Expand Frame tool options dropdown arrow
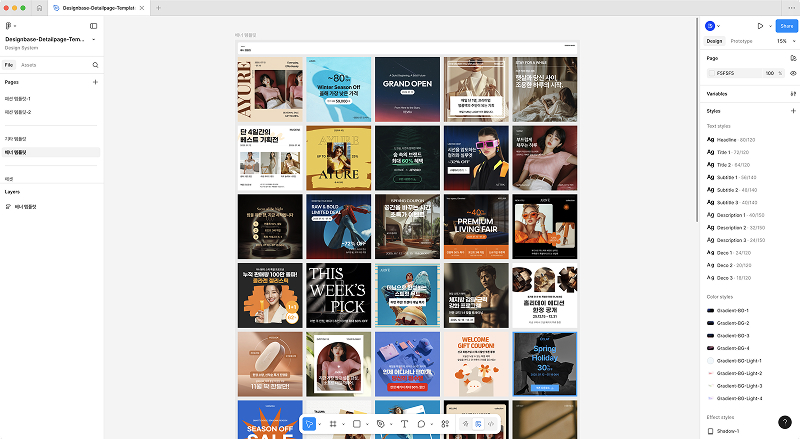800x439 pixels. 343,424
